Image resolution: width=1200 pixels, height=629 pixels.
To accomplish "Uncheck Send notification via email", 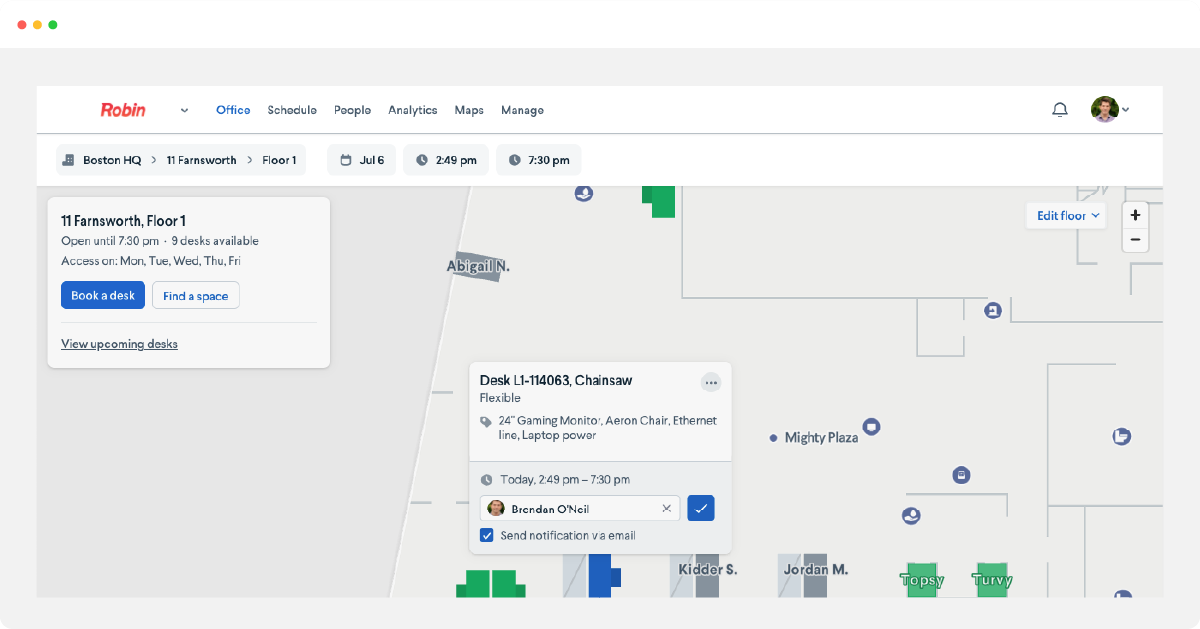I will (x=487, y=535).
